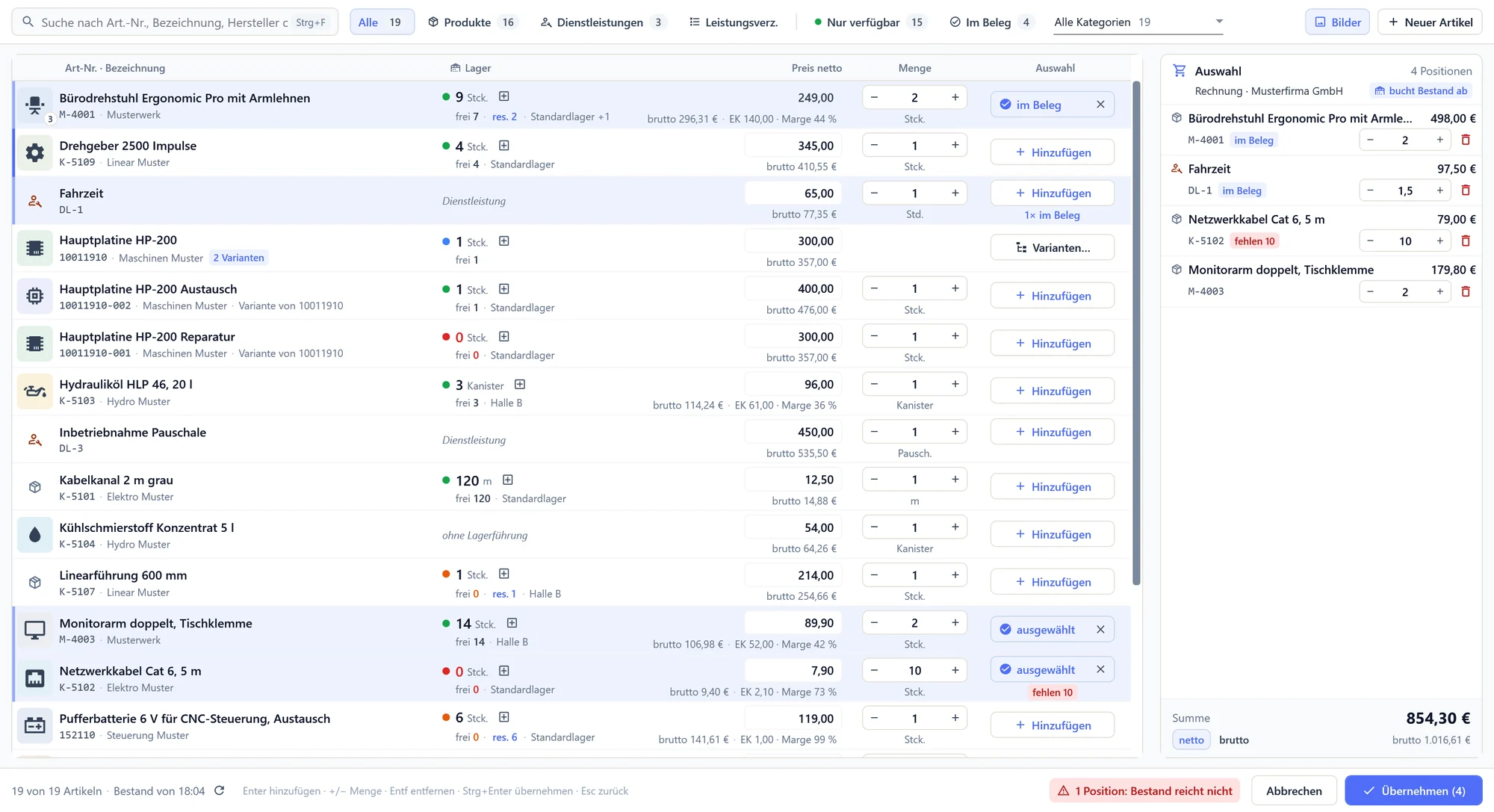The width and height of the screenshot is (1494, 812).
Task: Click Neuer Artikel button
Action: pyautogui.click(x=1430, y=22)
